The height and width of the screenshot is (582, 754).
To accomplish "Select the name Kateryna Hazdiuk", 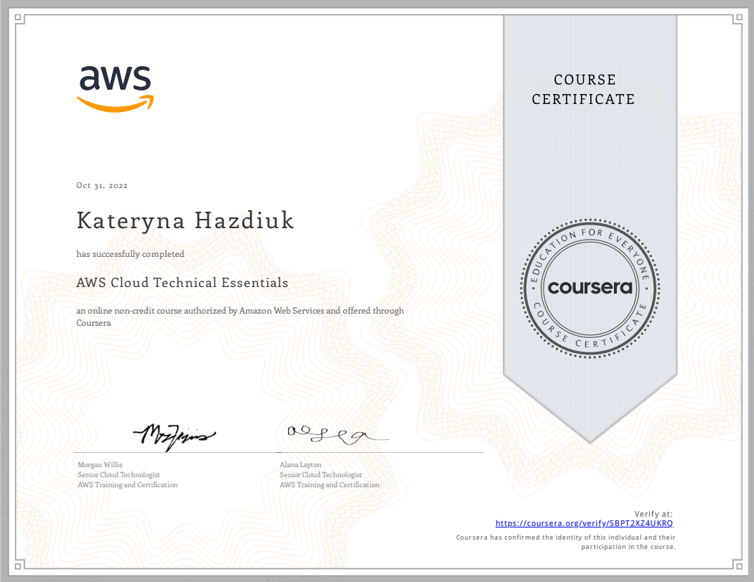I will tap(185, 221).
